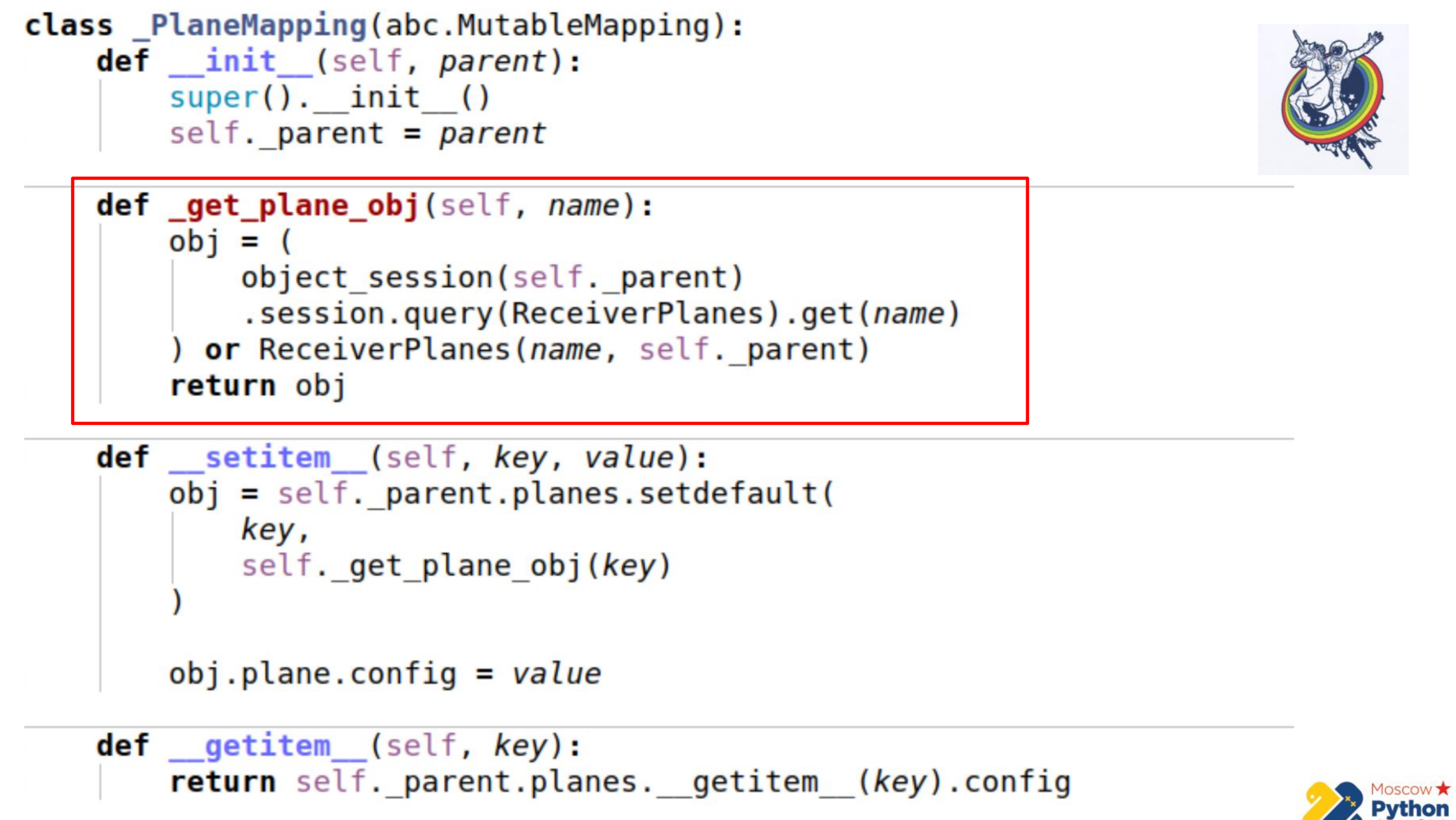1456x820 pixels.
Task: Click 'self._parent = parent' assignment line
Action: (x=357, y=135)
